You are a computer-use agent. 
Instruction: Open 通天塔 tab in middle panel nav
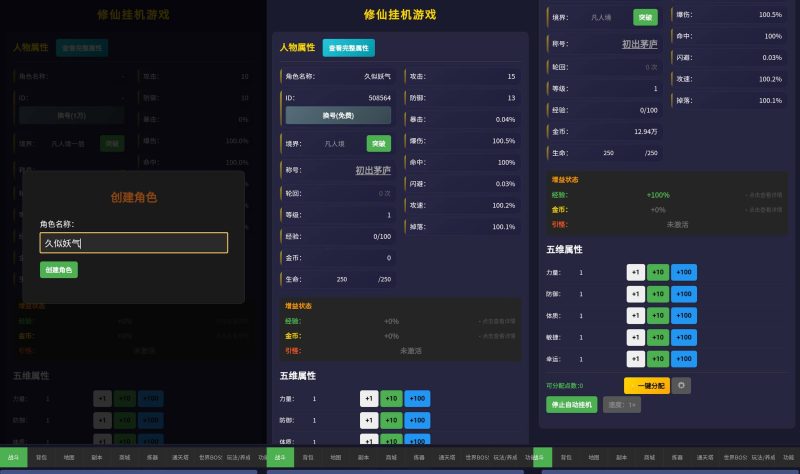pos(446,457)
